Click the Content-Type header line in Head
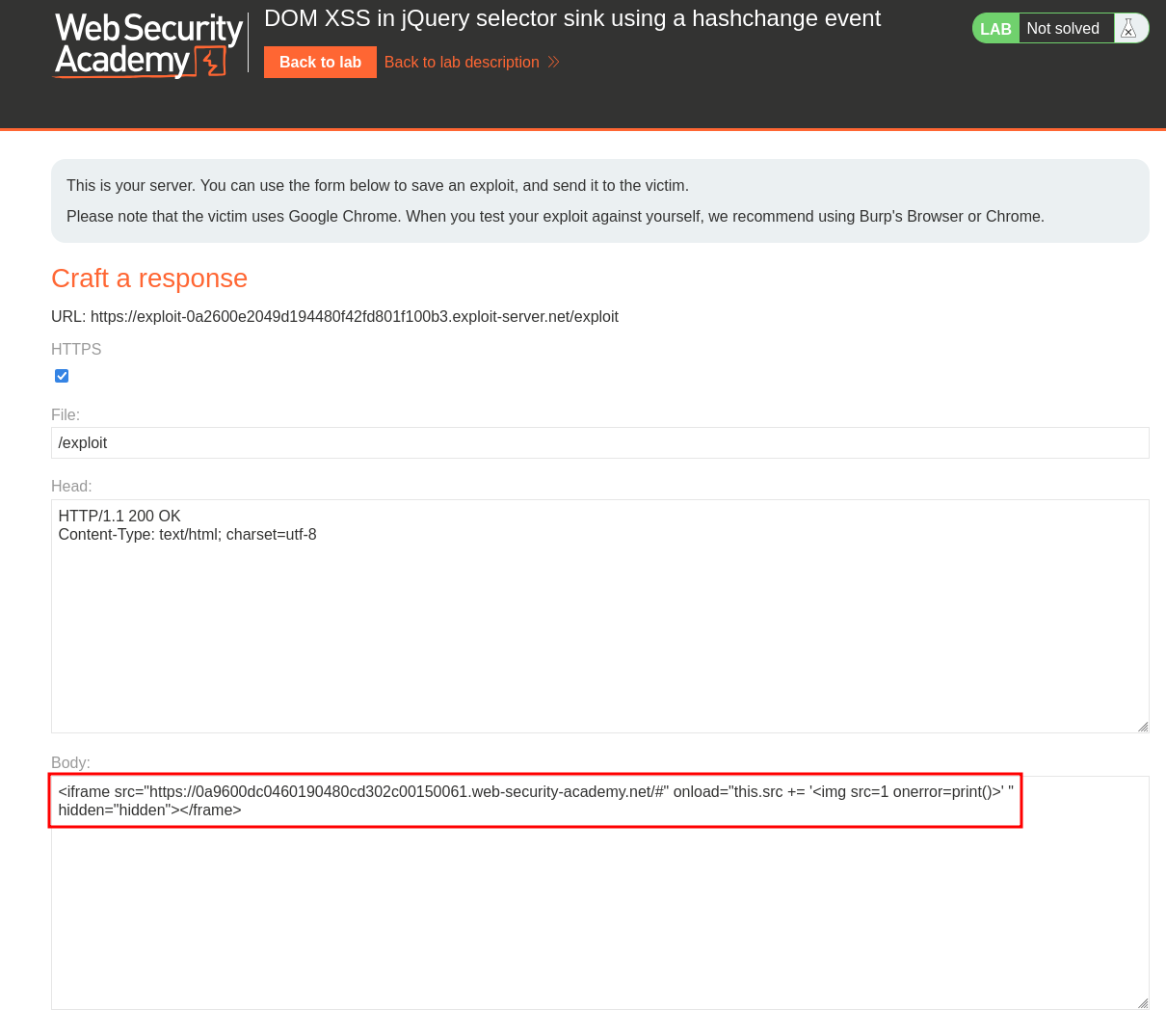 [x=187, y=534]
